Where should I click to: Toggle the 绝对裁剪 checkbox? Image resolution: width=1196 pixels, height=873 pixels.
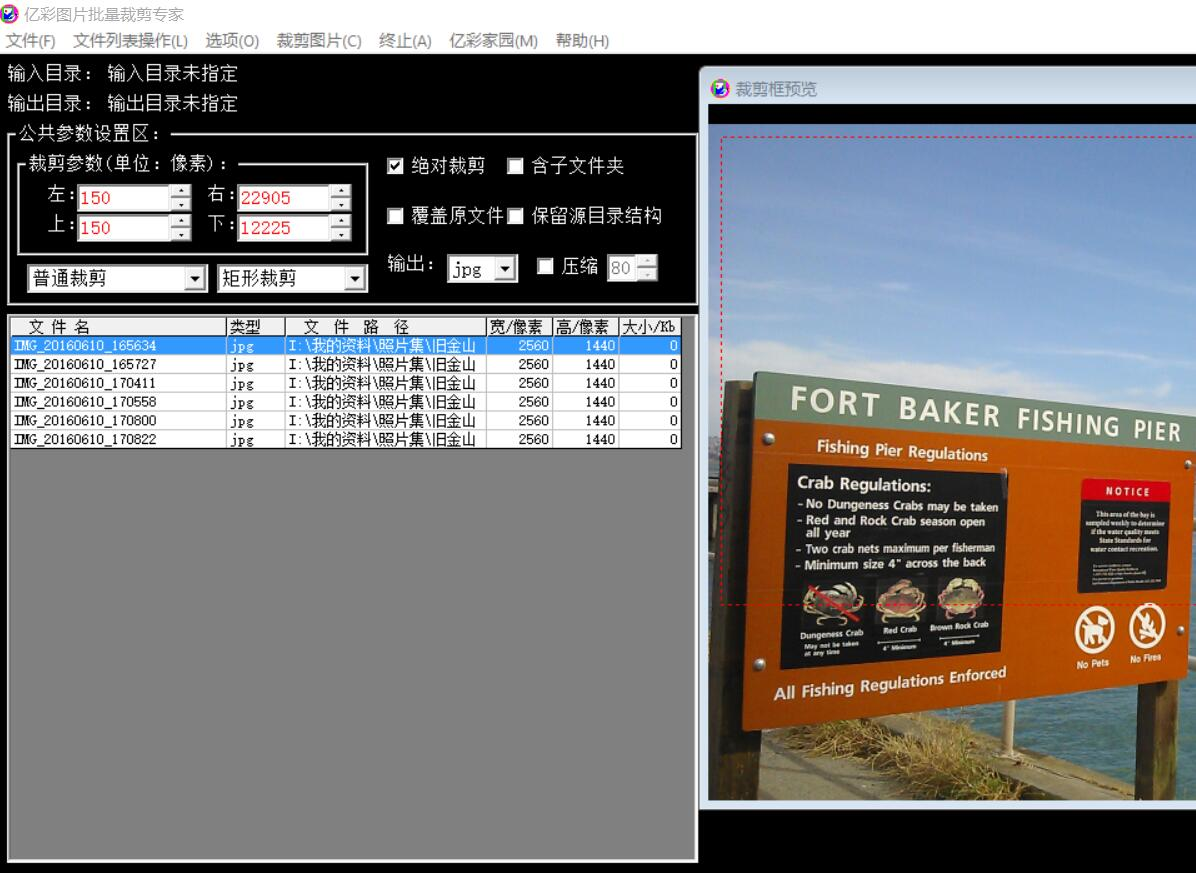[x=395, y=166]
